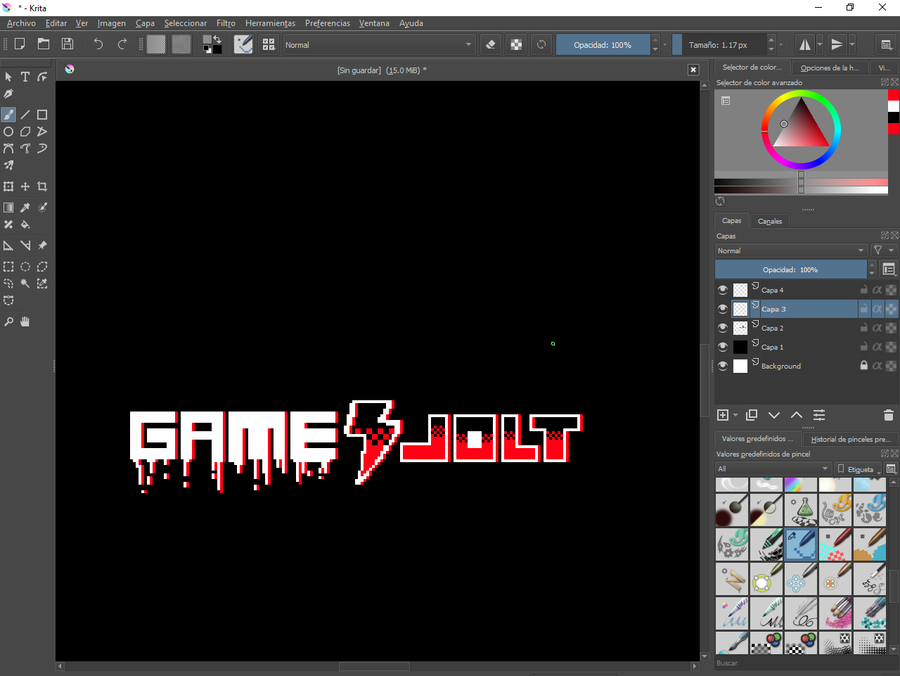Image resolution: width=900 pixels, height=676 pixels.
Task: Select the Fill bucket tool
Action: point(25,224)
